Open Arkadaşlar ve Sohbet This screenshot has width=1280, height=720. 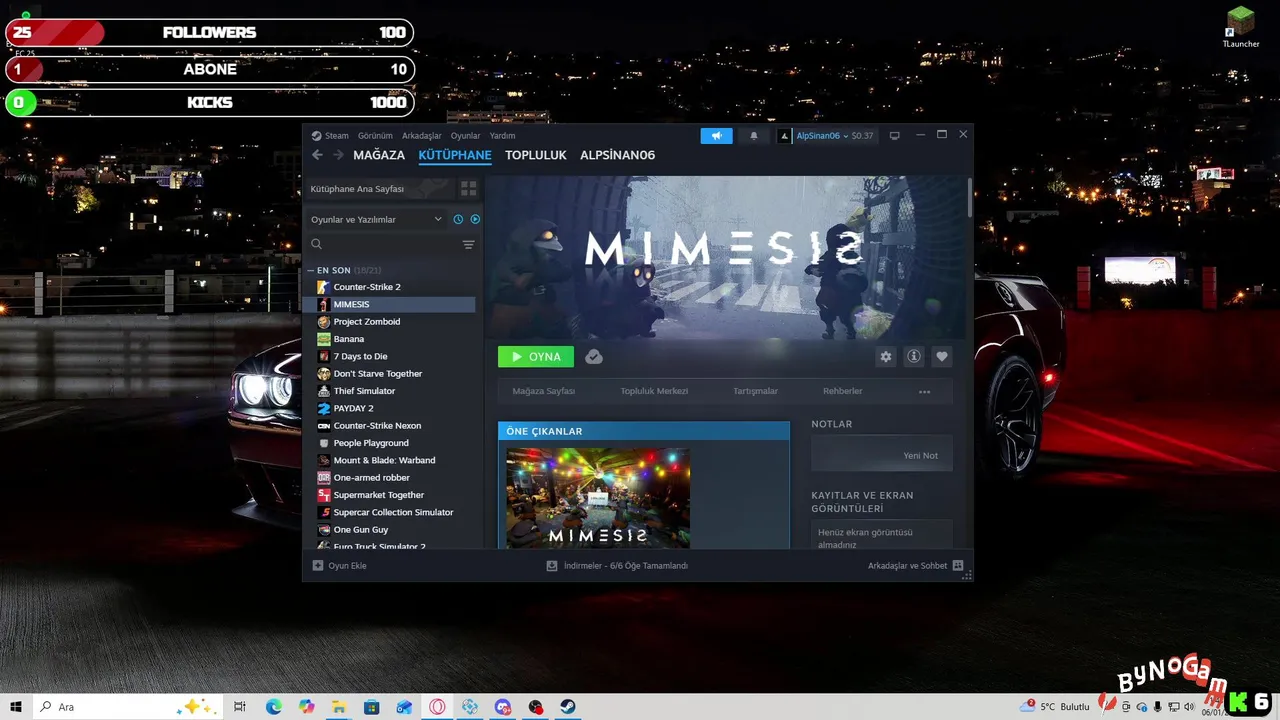click(x=915, y=565)
